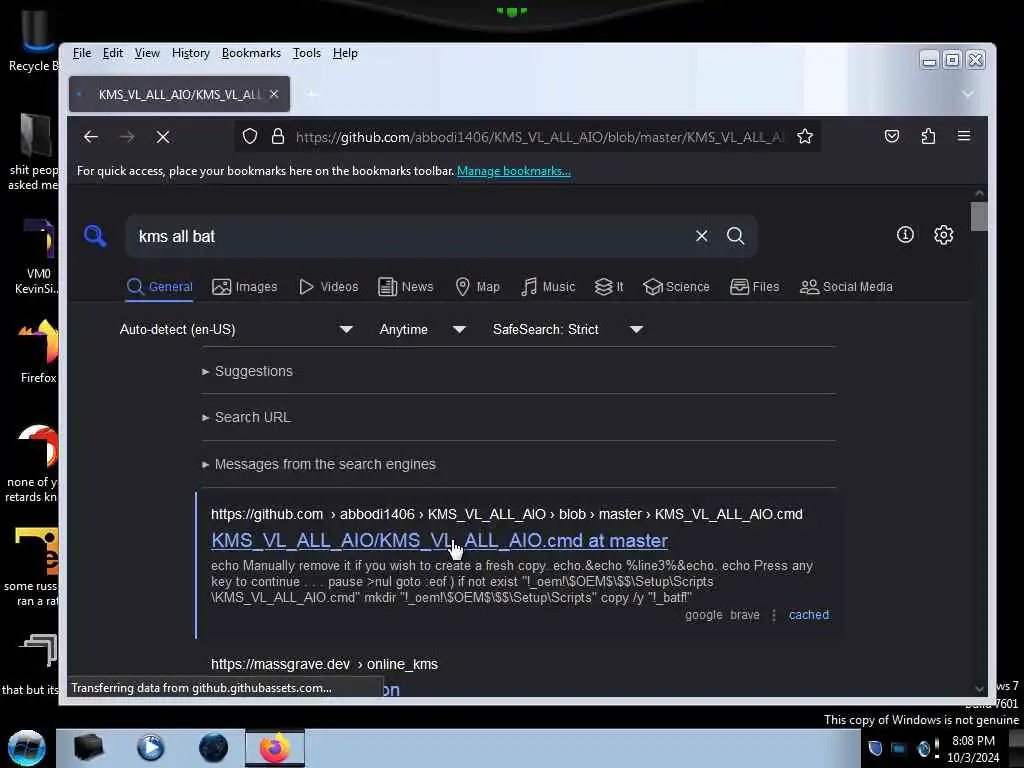Close the KMS_VL_ALL_AIO browser tab
Screen dimensions: 1024x768
pyautogui.click(x=274, y=94)
